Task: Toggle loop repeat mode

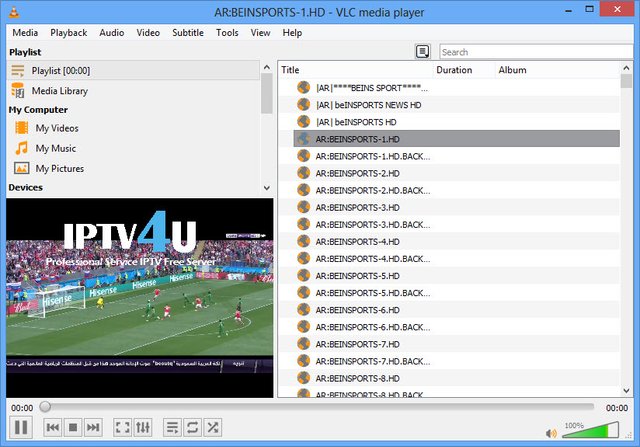Action: [192, 427]
